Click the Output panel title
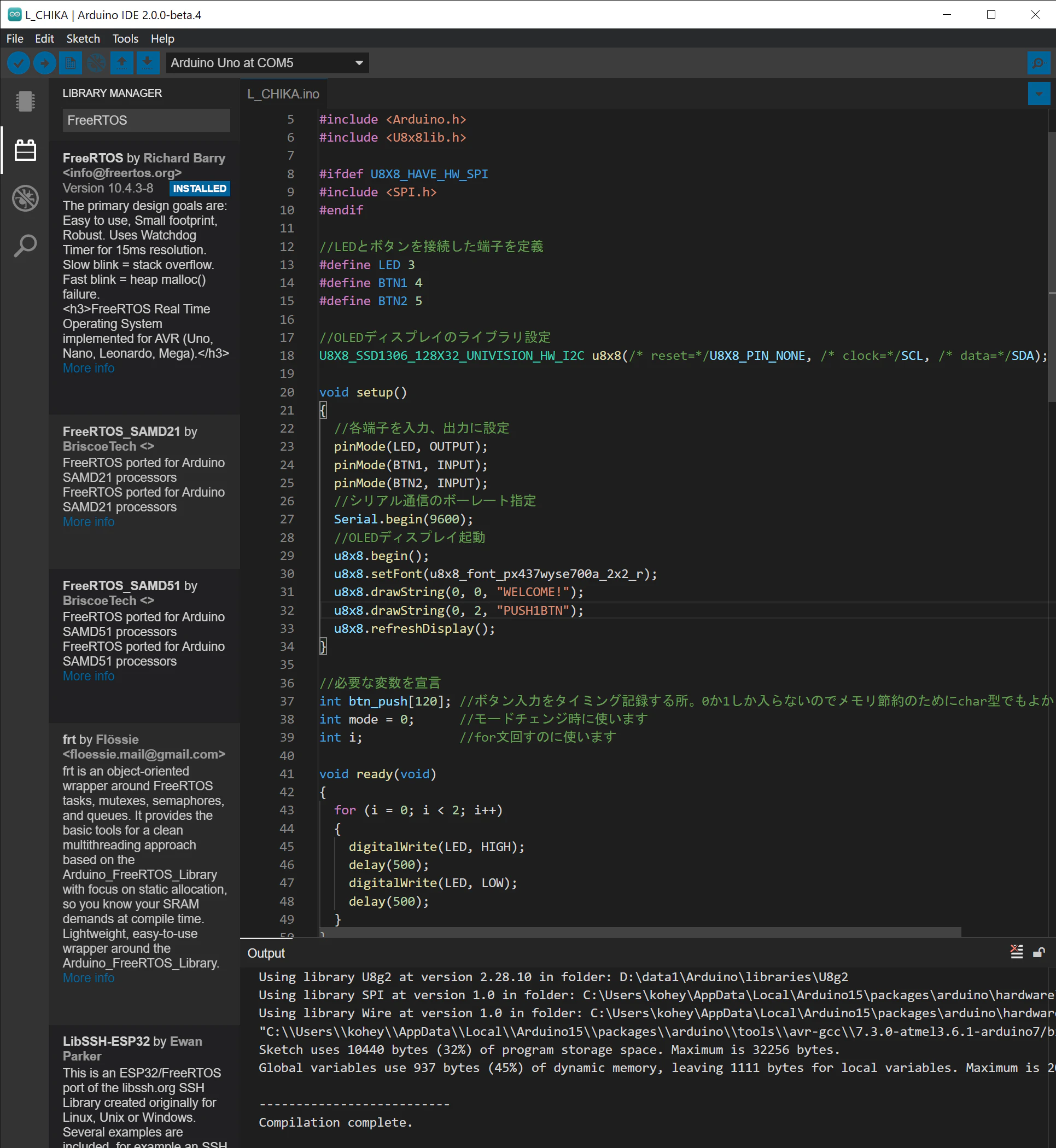 point(266,953)
